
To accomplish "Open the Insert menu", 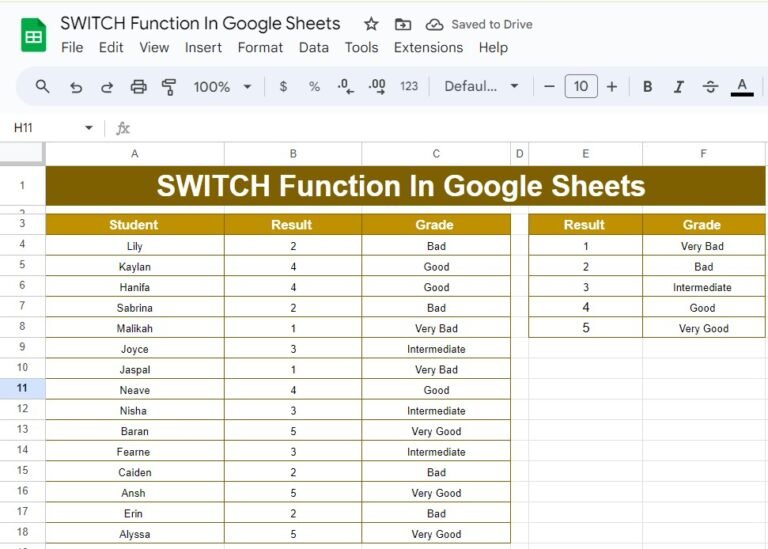I will [x=203, y=48].
